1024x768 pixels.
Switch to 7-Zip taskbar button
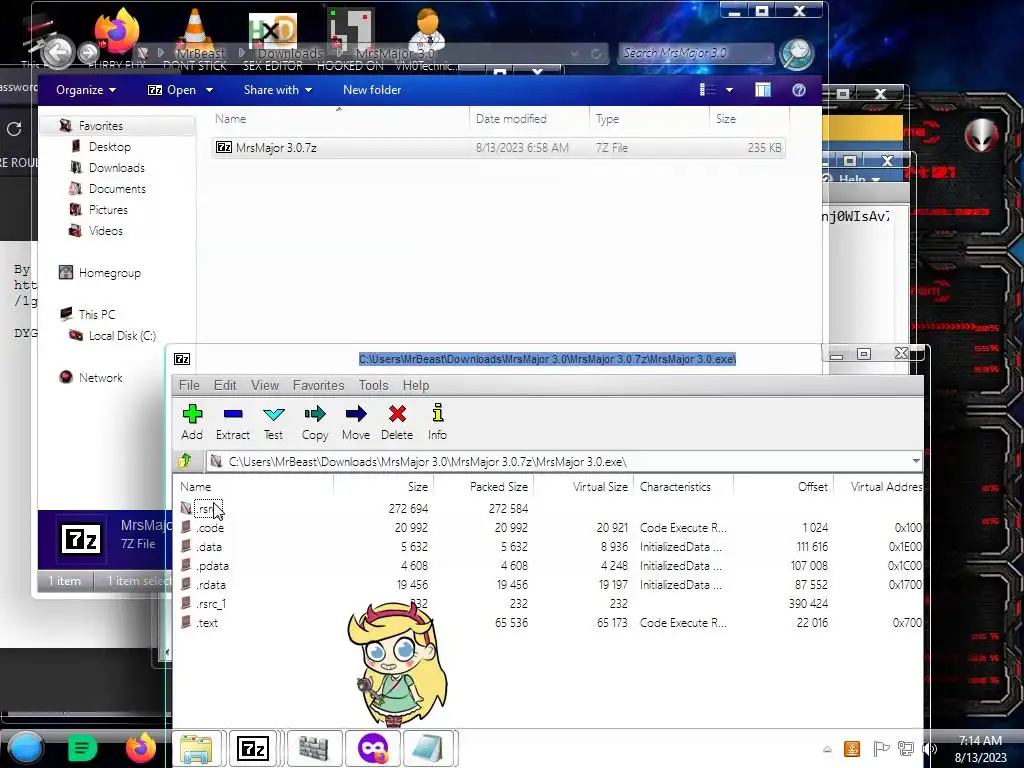point(253,748)
